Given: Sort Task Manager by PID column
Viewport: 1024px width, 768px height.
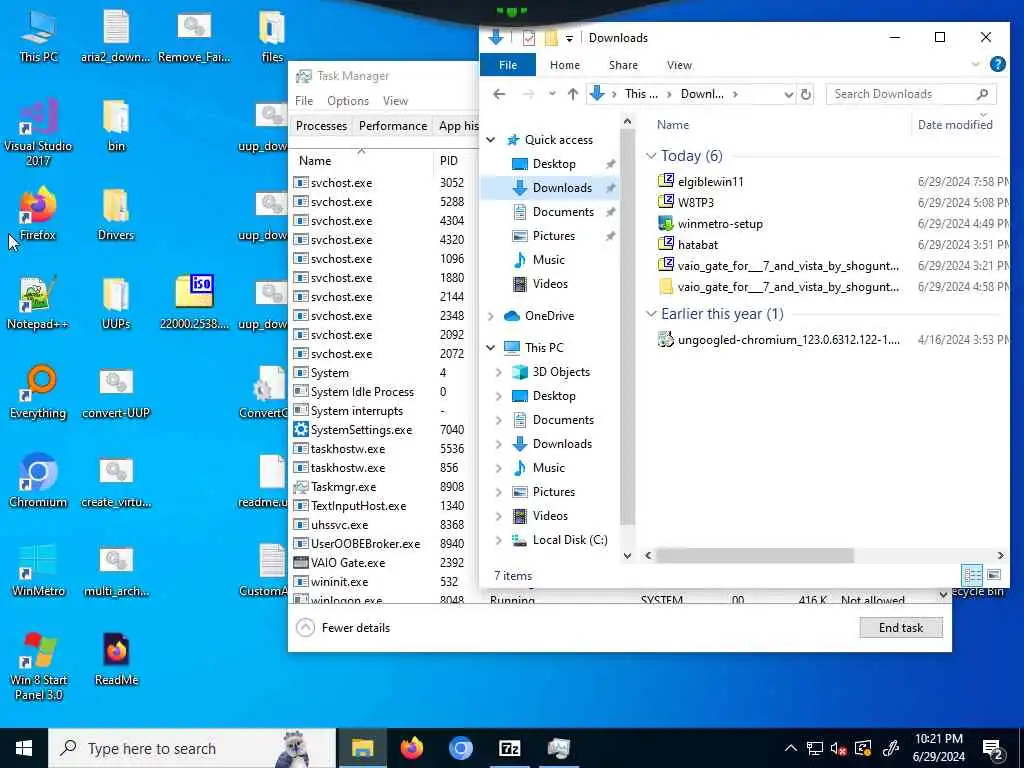Looking at the screenshot, I should [449, 161].
